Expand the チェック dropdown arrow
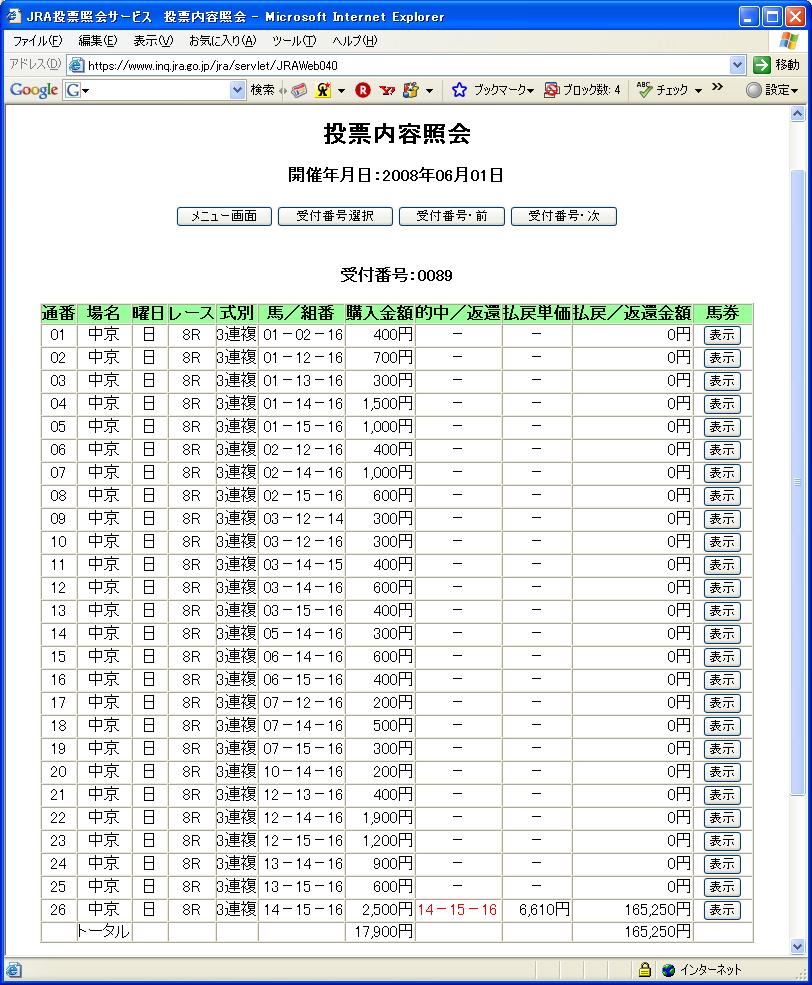The height and width of the screenshot is (985, 812). click(x=698, y=91)
